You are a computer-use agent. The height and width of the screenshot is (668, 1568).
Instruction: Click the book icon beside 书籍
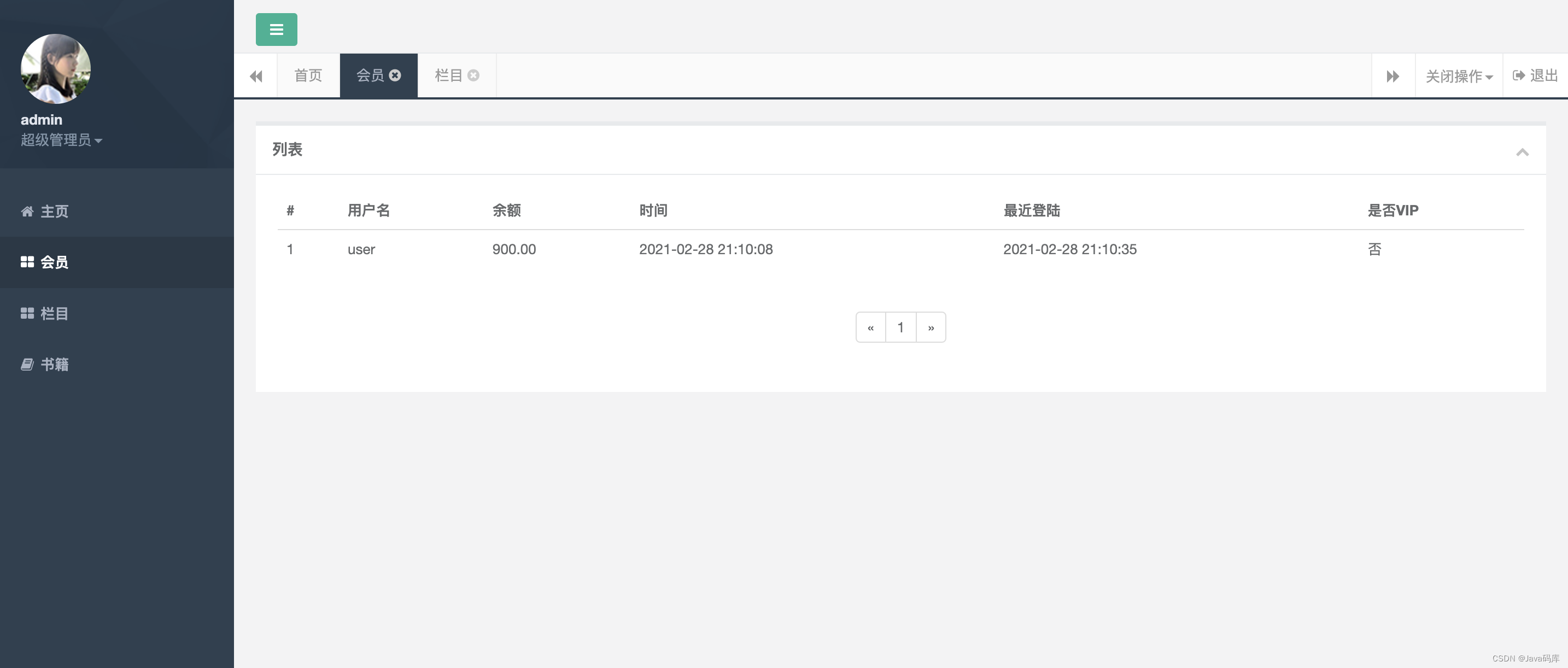pos(27,365)
